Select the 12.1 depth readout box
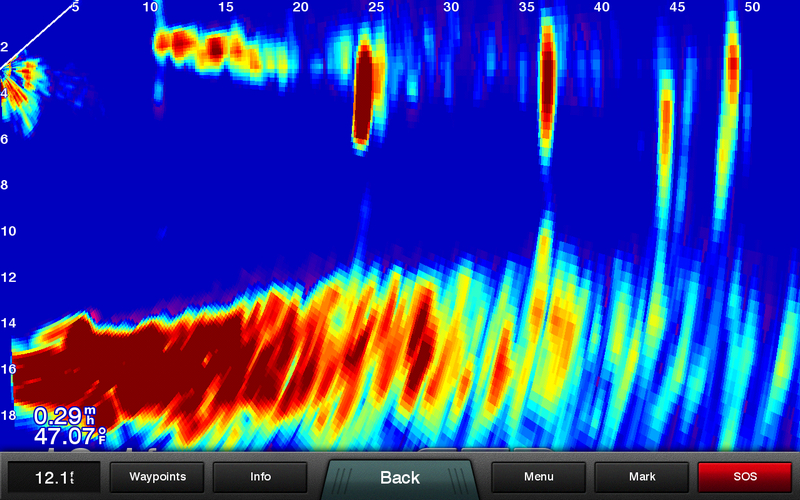This screenshot has width=800, height=500. (53, 477)
